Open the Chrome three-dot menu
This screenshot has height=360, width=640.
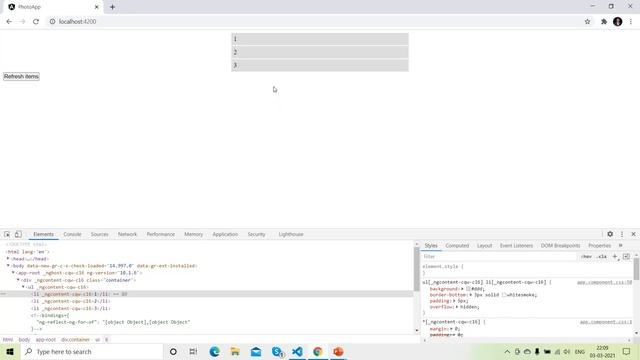[x=631, y=22]
